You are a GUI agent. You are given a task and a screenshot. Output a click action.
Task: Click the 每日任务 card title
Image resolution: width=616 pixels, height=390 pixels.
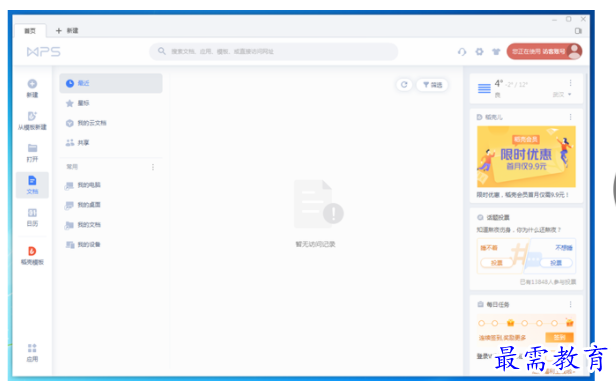(x=498, y=304)
